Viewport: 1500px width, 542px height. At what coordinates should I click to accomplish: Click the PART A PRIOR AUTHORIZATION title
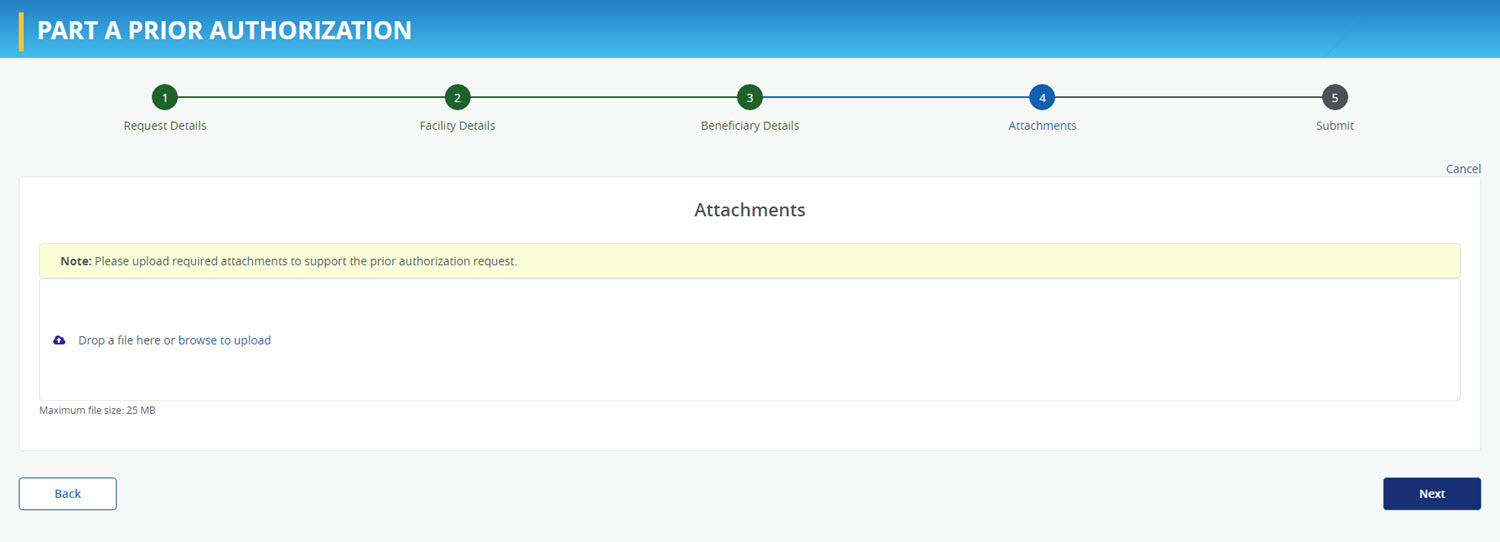click(x=224, y=30)
